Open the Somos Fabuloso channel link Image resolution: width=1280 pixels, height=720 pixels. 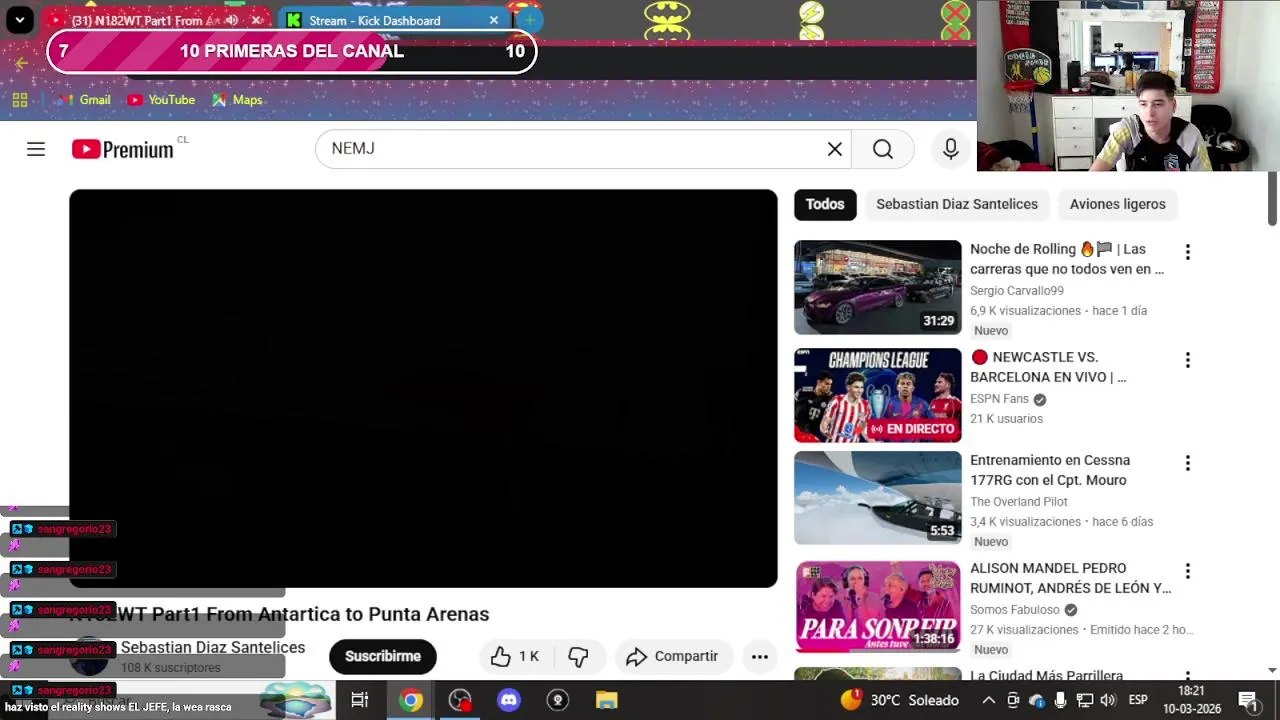pyautogui.click(x=1014, y=610)
